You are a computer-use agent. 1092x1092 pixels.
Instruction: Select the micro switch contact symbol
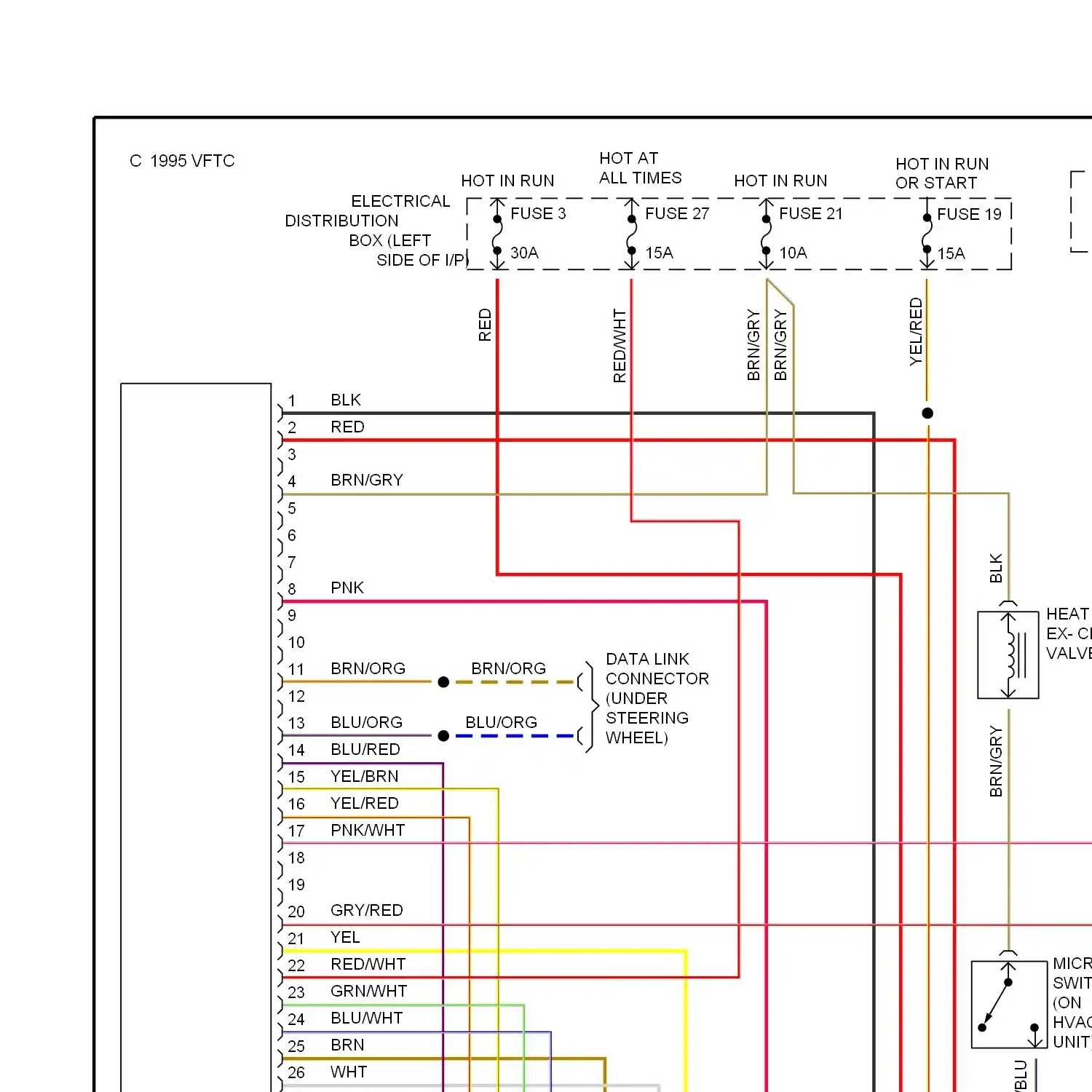(x=1009, y=1005)
